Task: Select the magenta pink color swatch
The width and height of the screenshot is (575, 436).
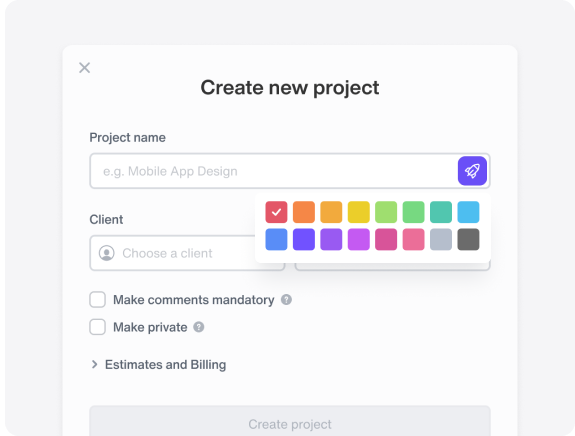Action: (386, 239)
